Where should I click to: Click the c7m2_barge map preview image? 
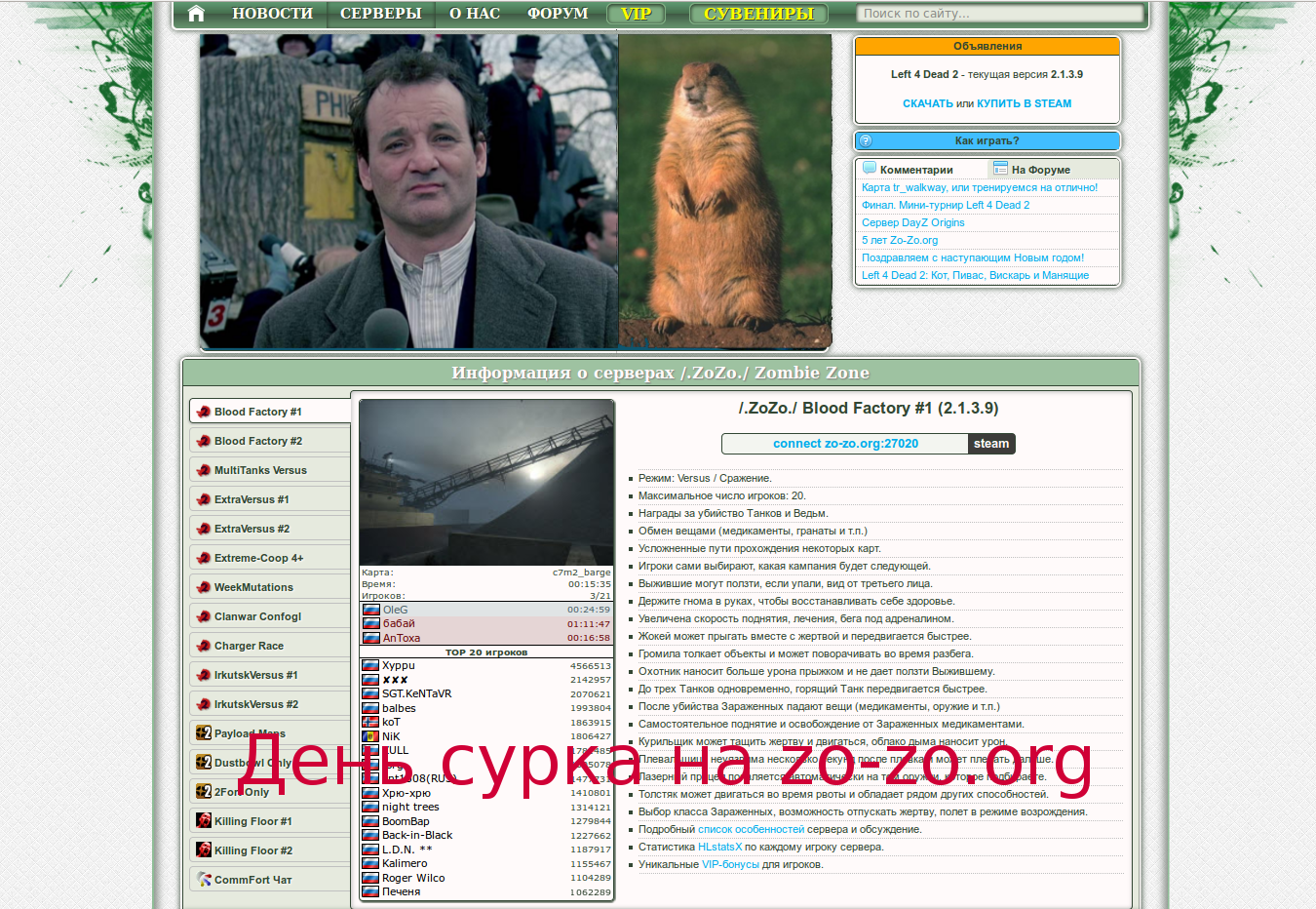point(486,483)
